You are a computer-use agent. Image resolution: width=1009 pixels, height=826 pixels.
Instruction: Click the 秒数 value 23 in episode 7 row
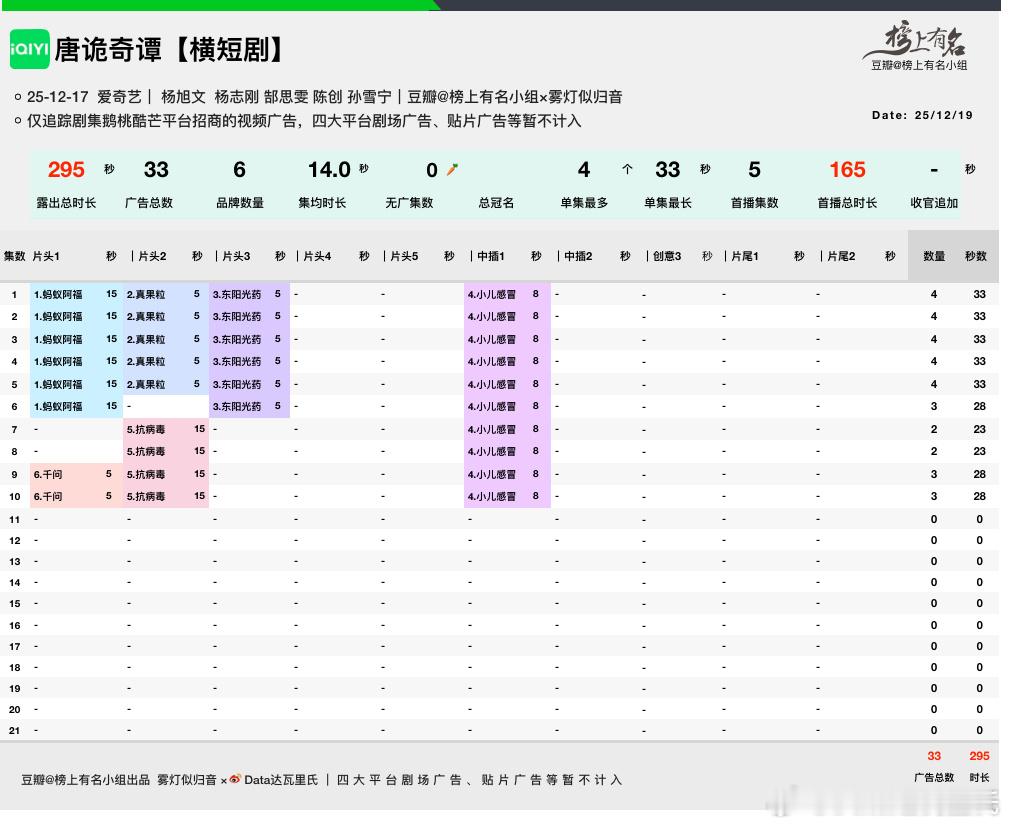click(x=979, y=429)
